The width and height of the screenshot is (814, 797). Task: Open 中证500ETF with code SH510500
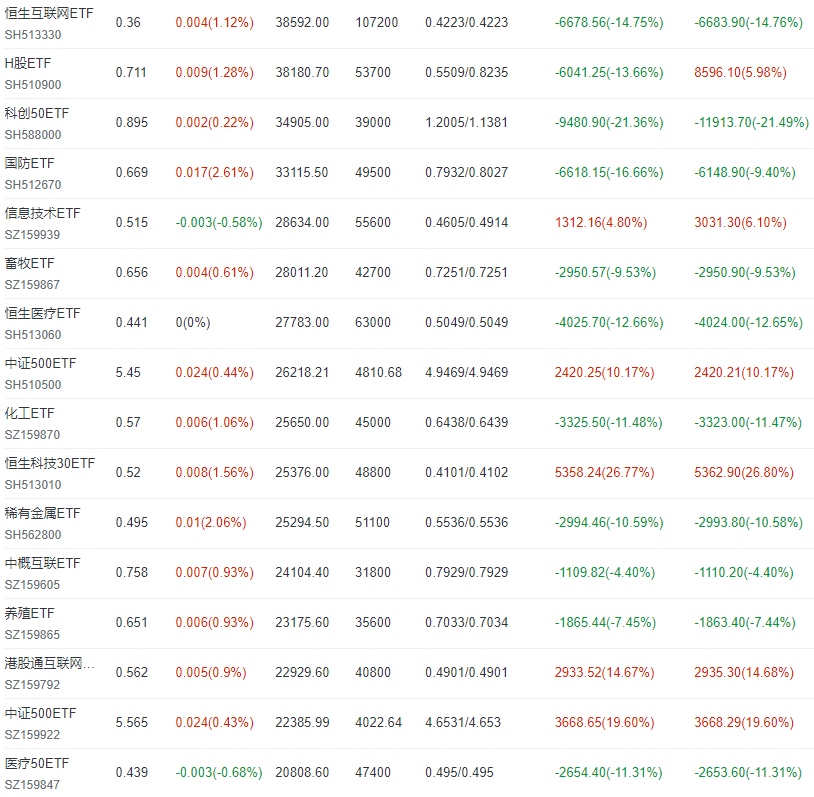(x=40, y=363)
